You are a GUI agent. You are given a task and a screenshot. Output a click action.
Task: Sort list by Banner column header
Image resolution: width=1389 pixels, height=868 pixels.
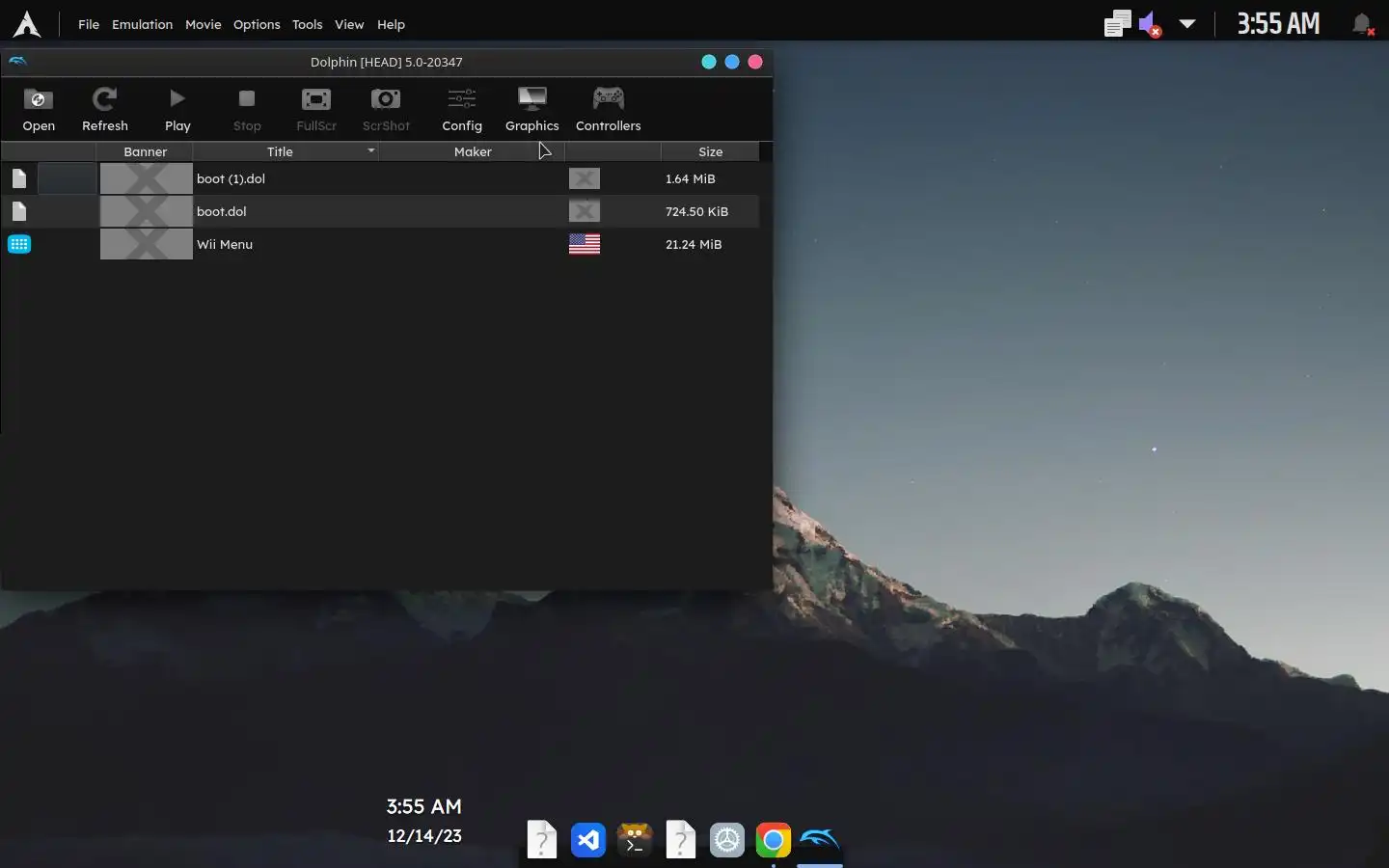pyautogui.click(x=145, y=151)
